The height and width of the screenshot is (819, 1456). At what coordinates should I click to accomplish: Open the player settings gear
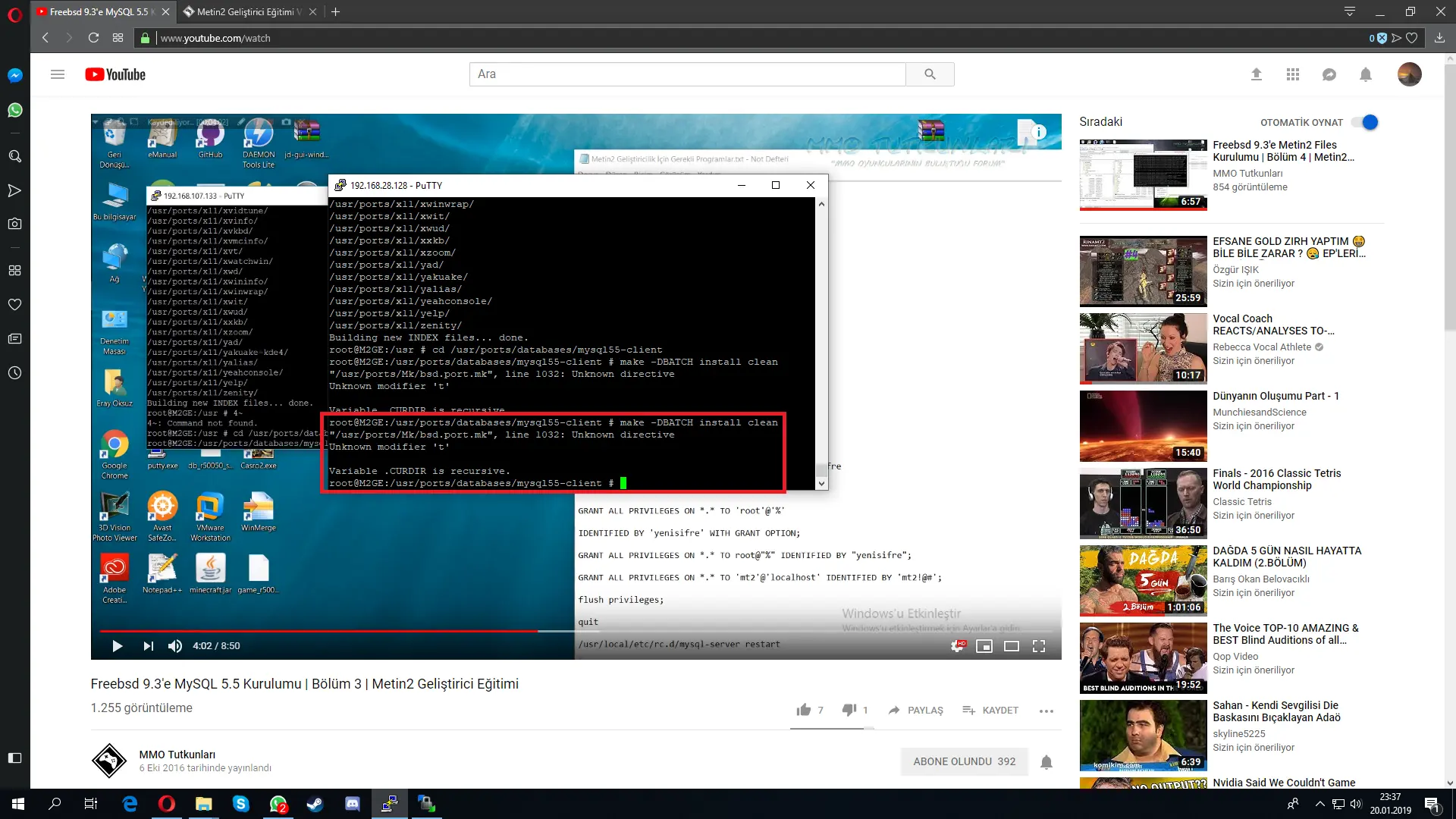(958, 646)
